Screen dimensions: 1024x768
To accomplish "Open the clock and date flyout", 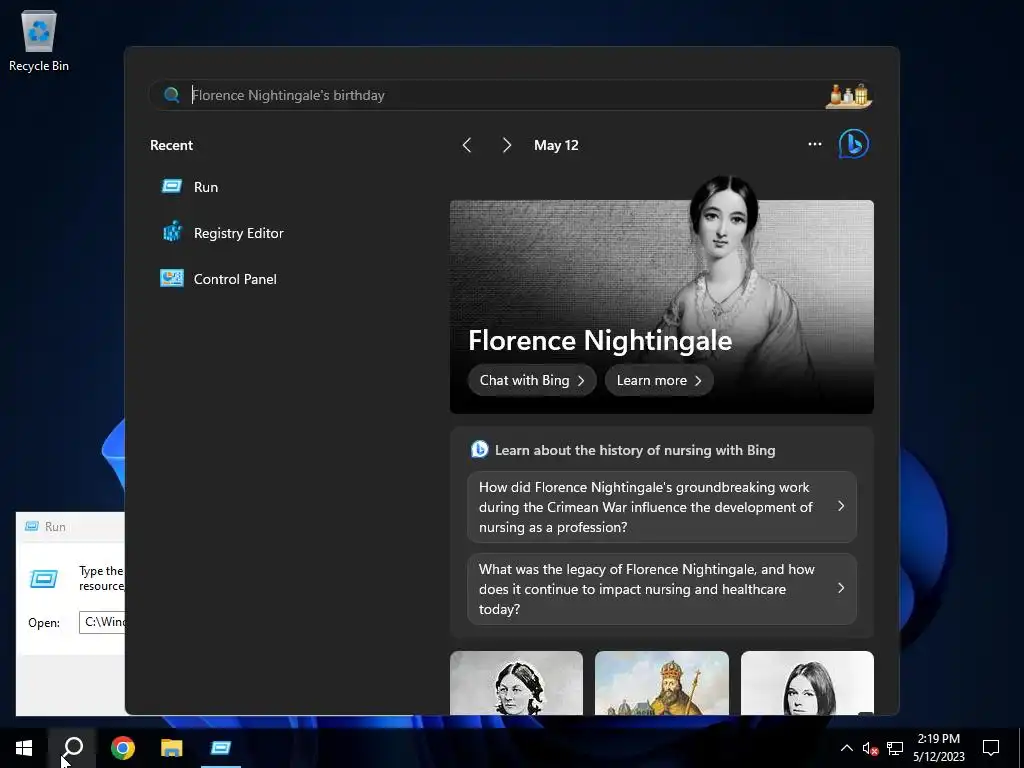I will click(938, 748).
